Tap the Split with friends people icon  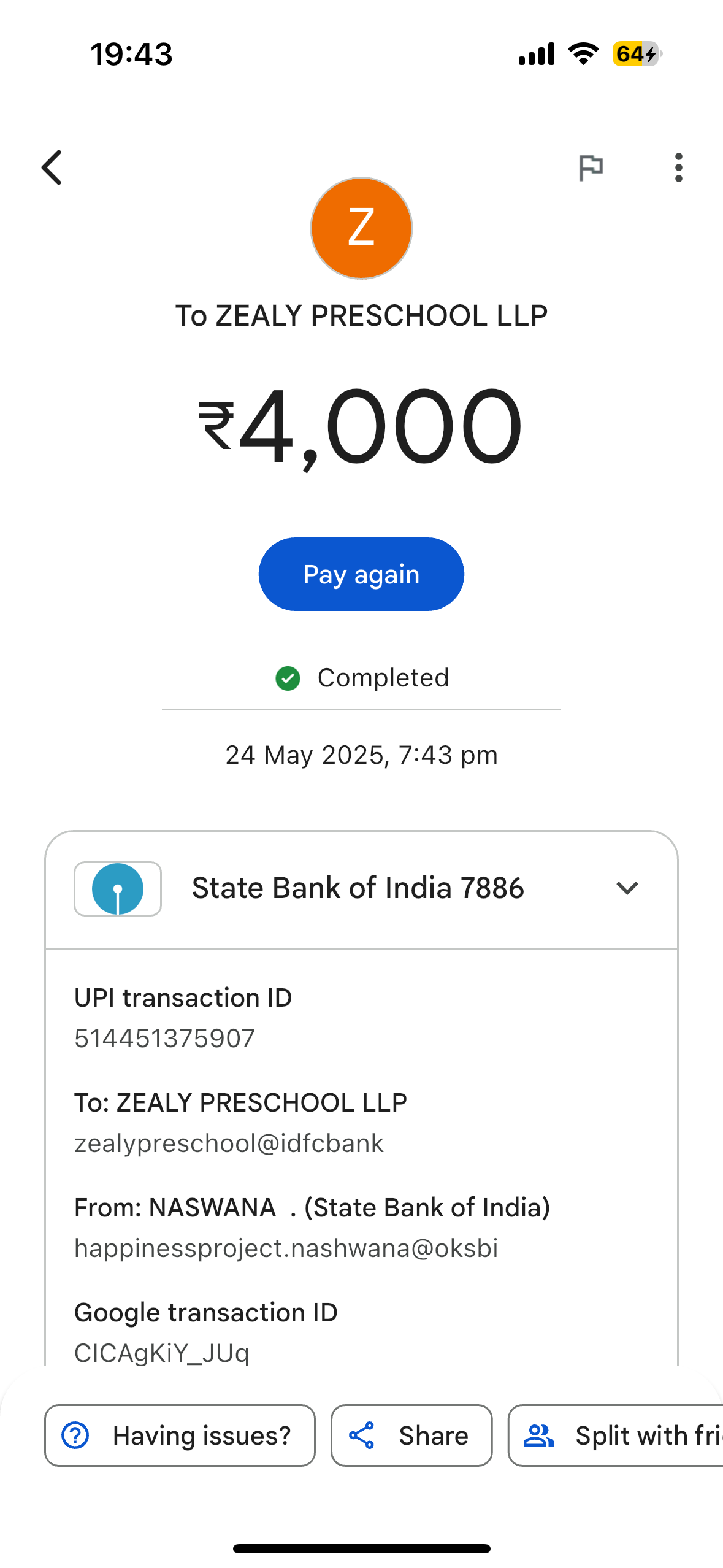click(539, 1436)
